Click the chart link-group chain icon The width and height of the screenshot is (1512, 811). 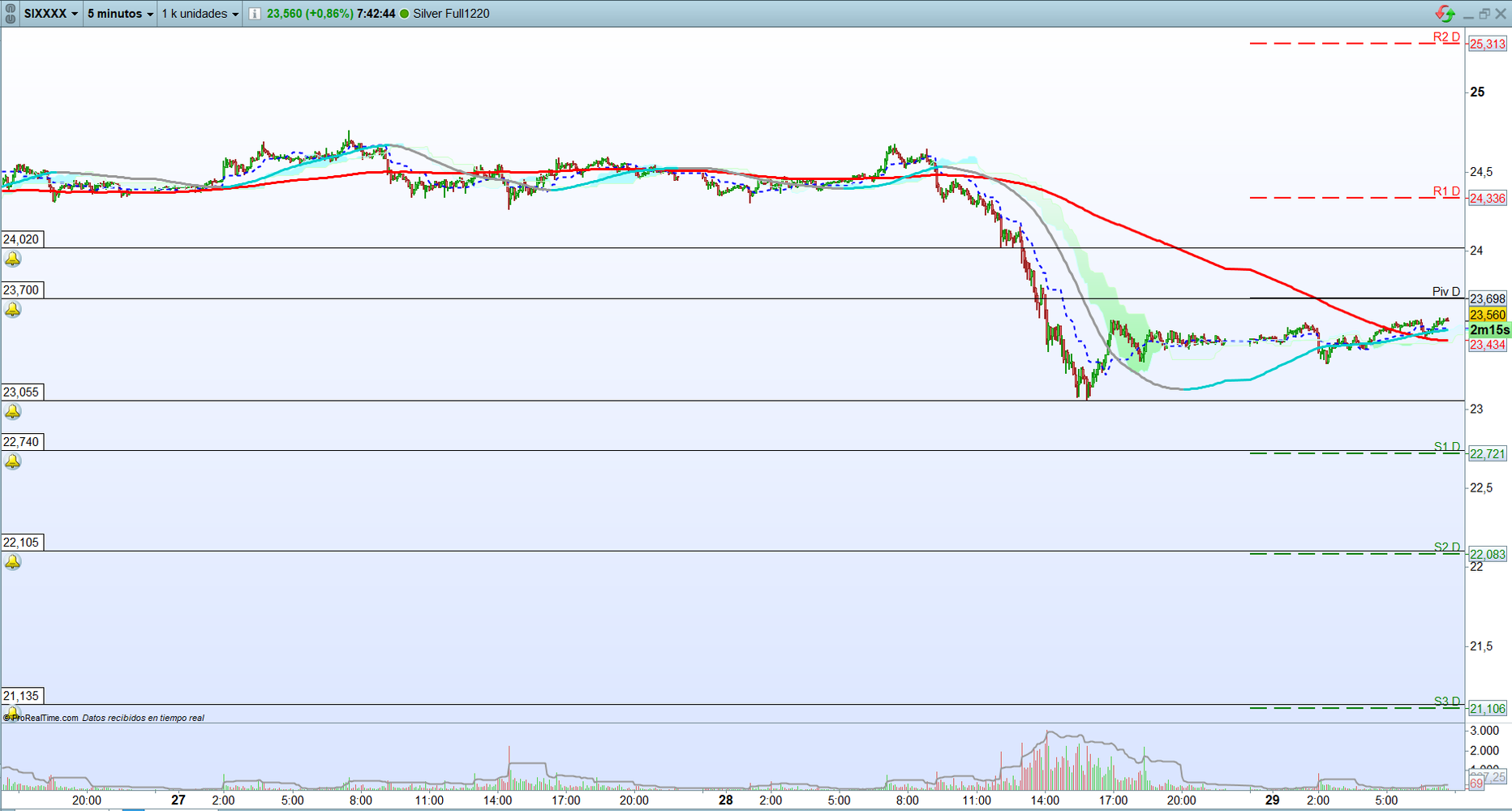pyautogui.click(x=11, y=14)
